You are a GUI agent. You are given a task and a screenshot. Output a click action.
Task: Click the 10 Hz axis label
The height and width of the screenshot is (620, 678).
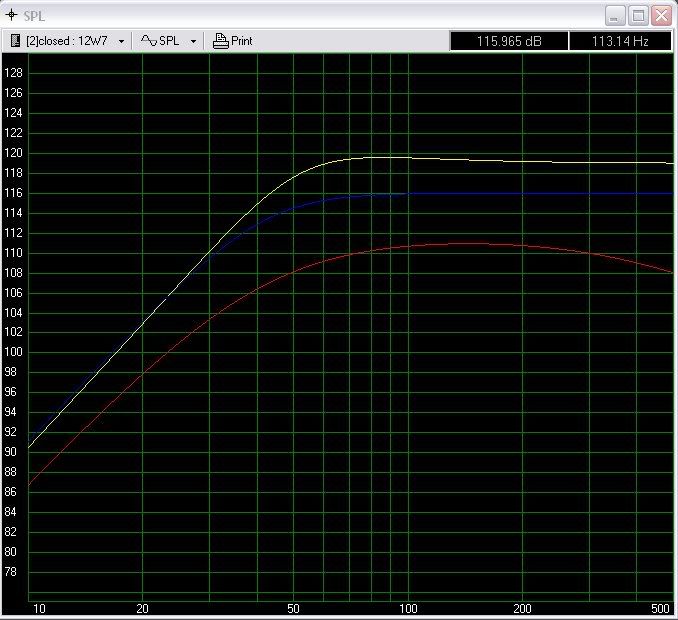39,609
